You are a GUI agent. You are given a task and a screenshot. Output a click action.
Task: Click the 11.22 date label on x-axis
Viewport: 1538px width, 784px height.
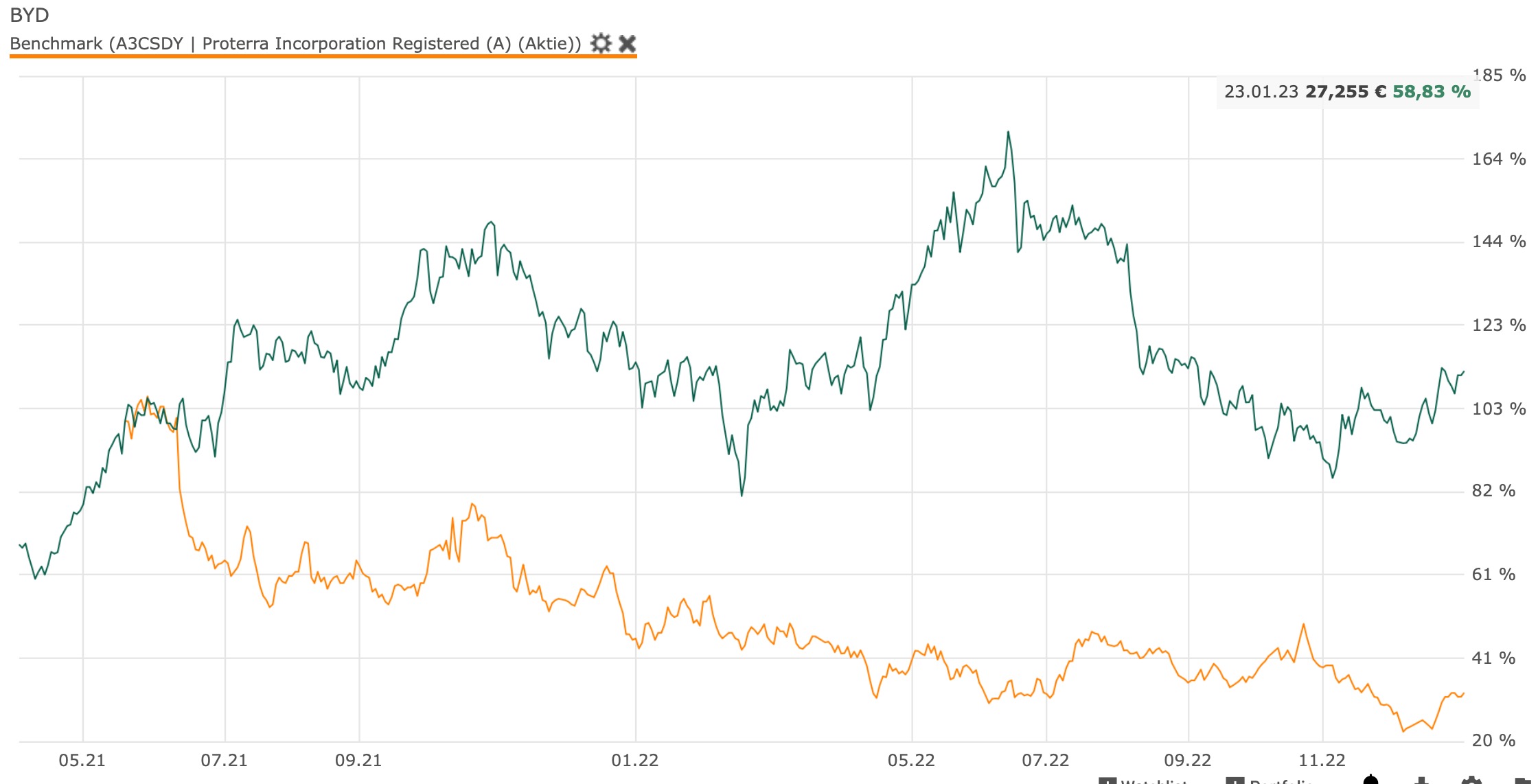tap(1322, 760)
